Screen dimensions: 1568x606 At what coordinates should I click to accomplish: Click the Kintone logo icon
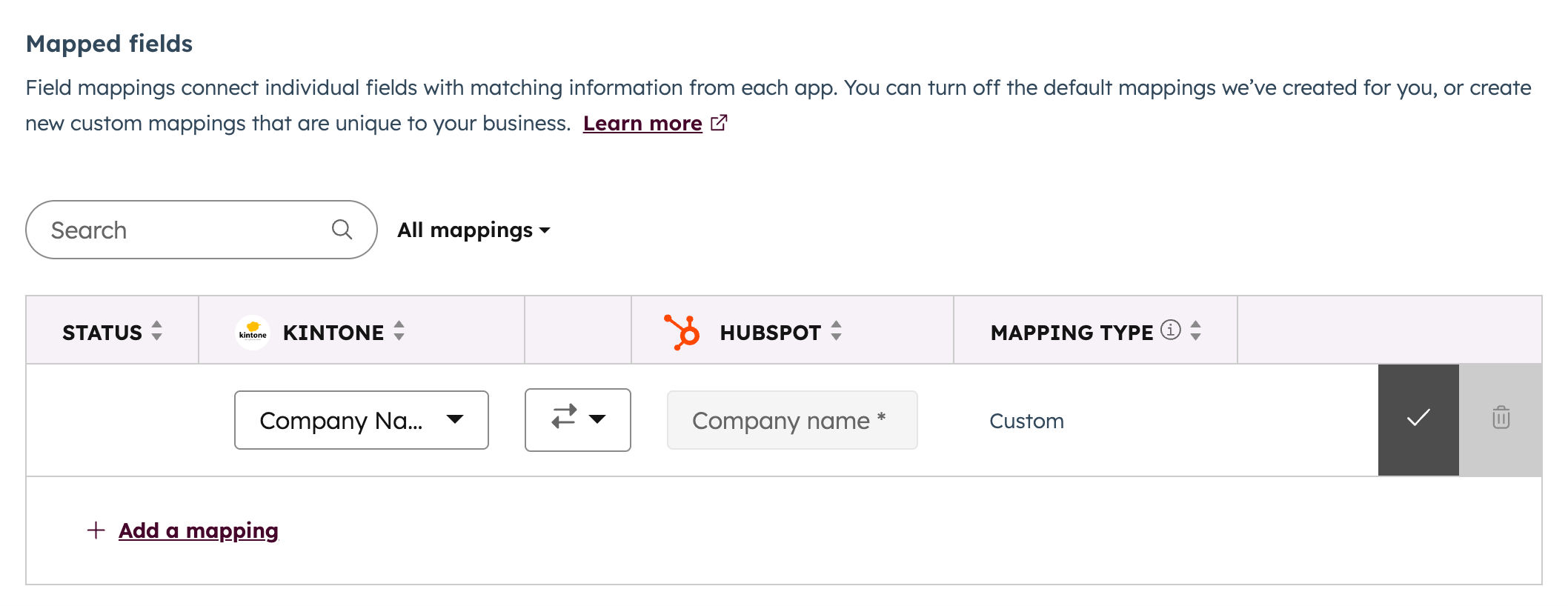[x=253, y=332]
